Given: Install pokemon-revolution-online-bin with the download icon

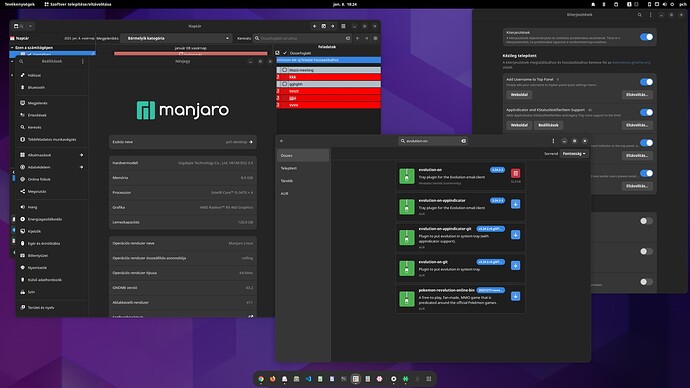Looking at the screenshot, I should (x=515, y=296).
